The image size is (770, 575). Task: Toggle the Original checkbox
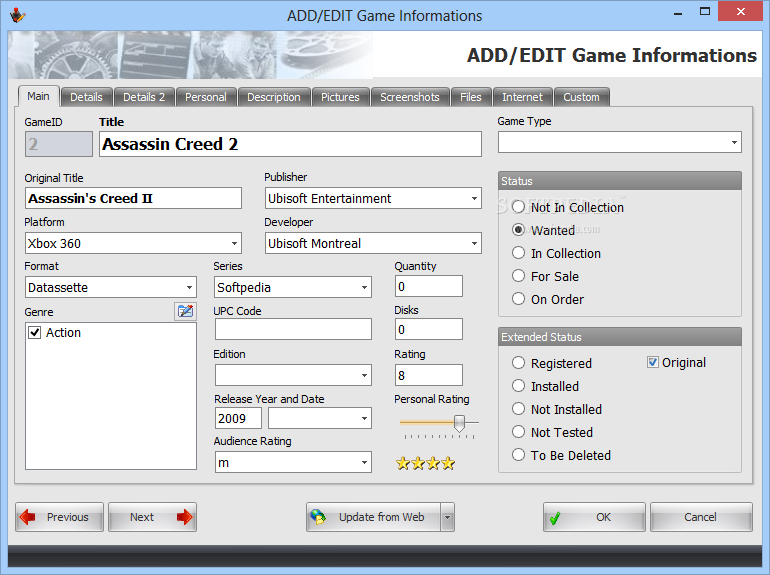(x=653, y=362)
